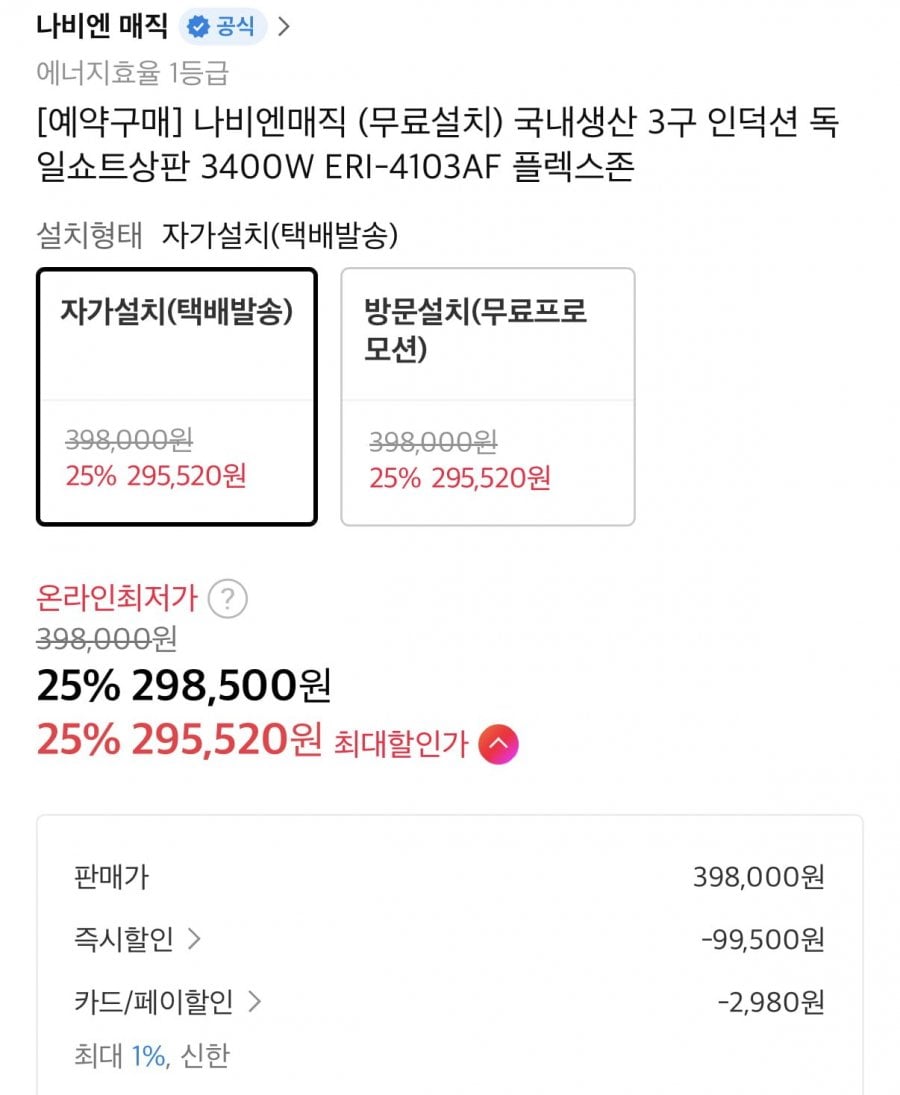Click the 에너지효율 1등급 label
Image resolution: width=900 pixels, height=1095 pixels.
(132, 73)
